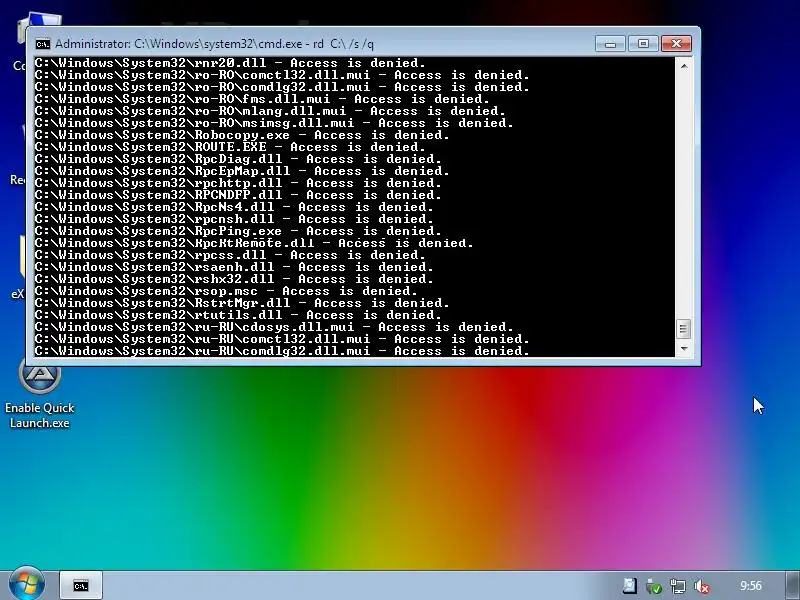This screenshot has height=600, width=800.
Task: Click the scrollbar down arrow in cmd
Action: 684,348
